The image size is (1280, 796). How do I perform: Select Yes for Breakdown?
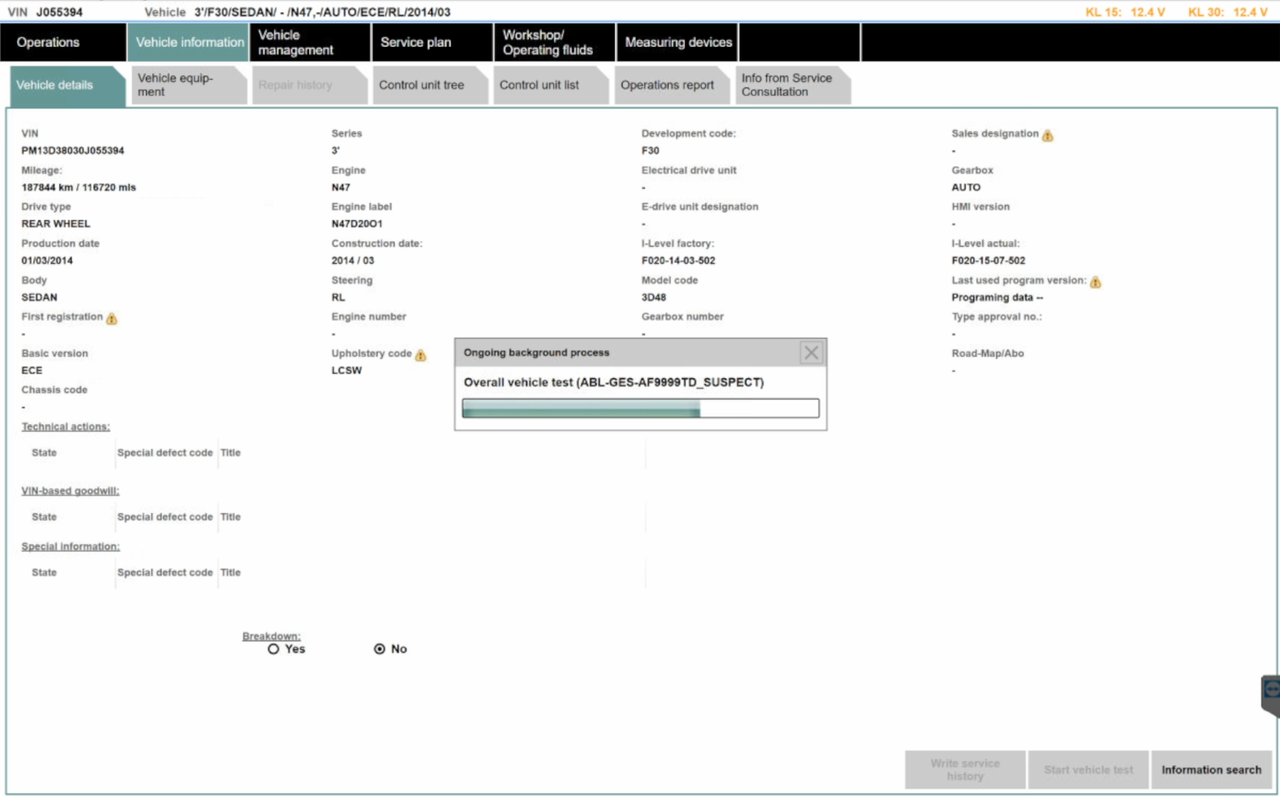click(x=273, y=649)
